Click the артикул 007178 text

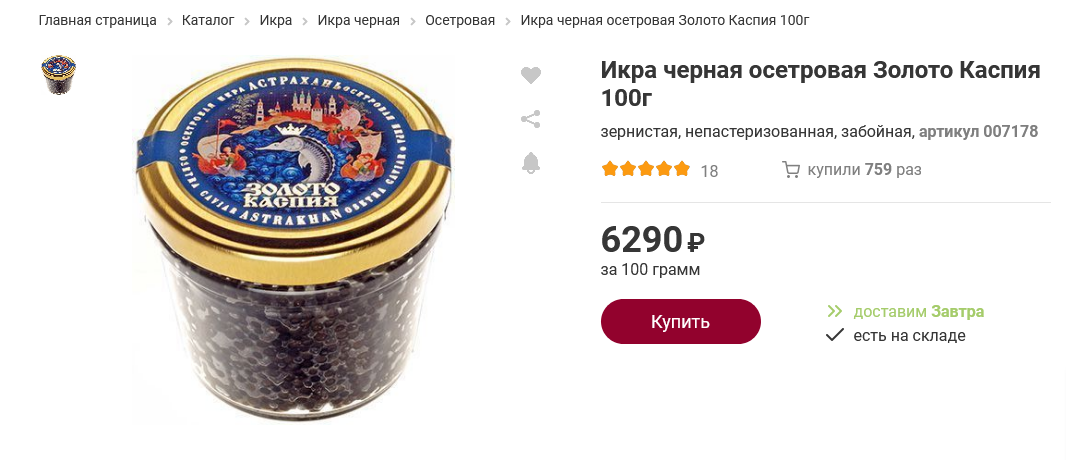[978, 132]
